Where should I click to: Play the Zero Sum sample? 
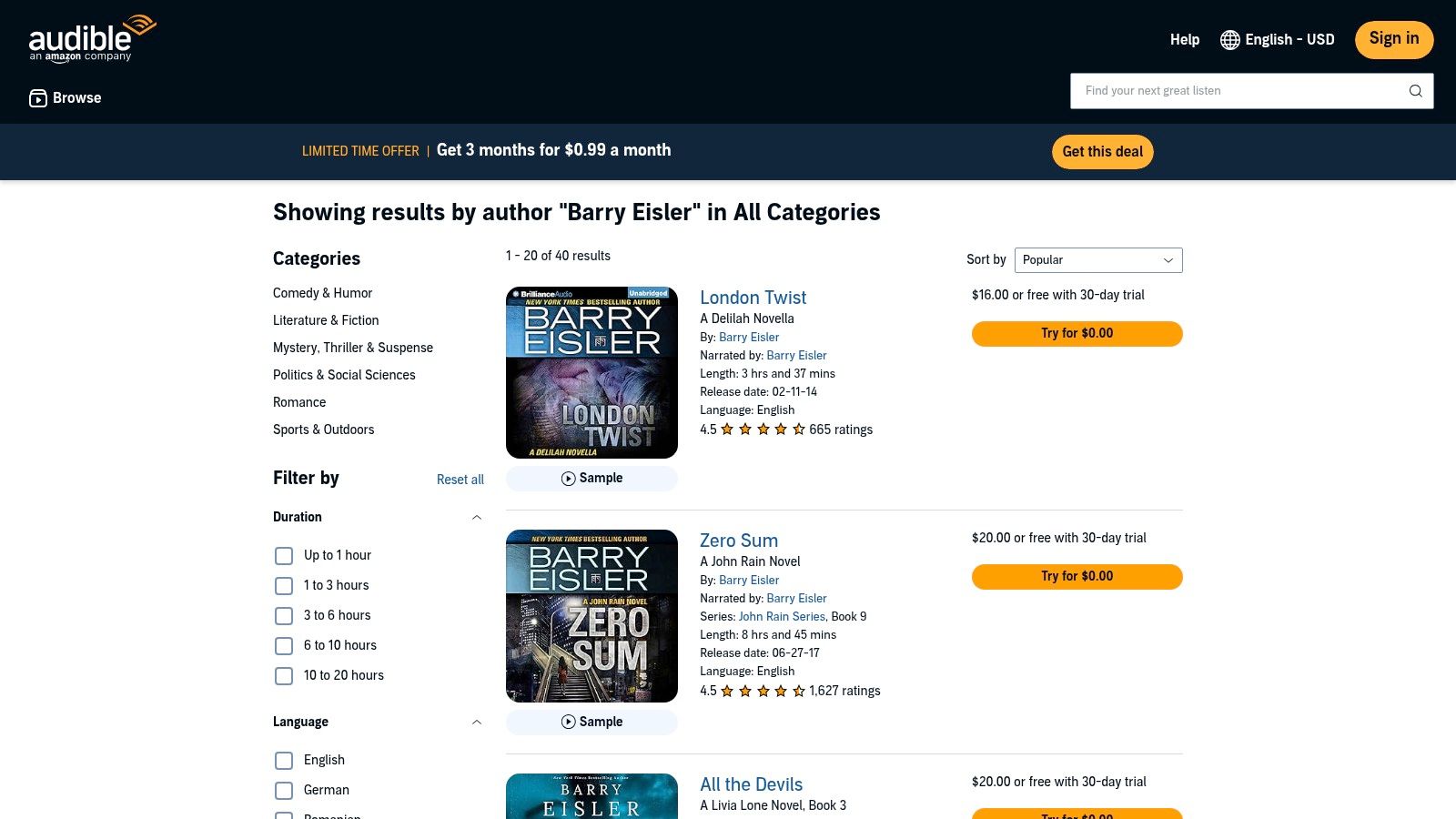point(591,723)
